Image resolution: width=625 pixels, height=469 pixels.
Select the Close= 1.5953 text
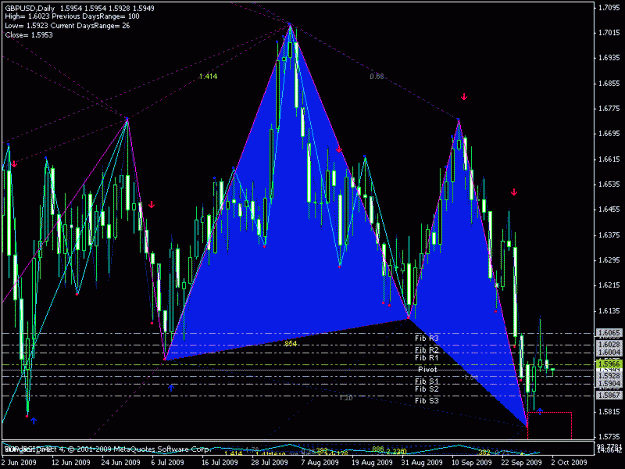pyautogui.click(x=29, y=35)
